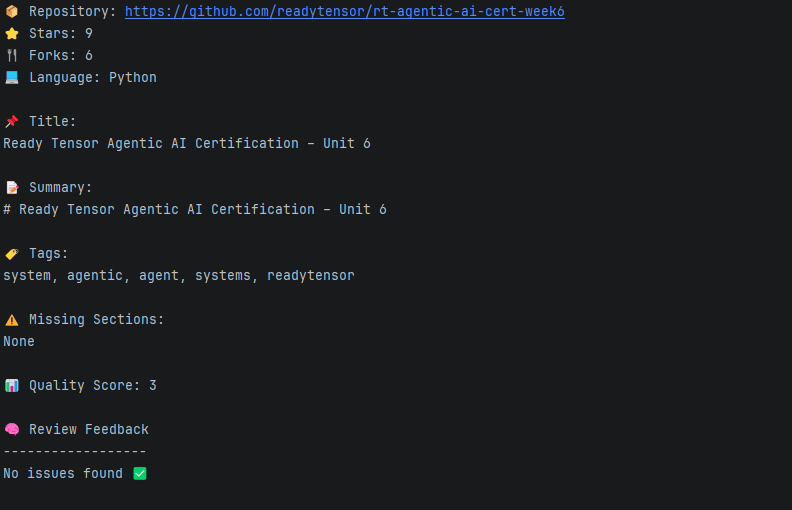Click the star emoji beside Stars
This screenshot has width=792, height=510.
pyautogui.click(x=12, y=33)
